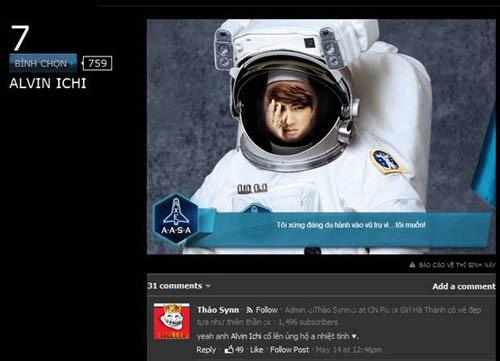500x361 pixels.
Task: Click the astronaut contest image
Action: pos(321,137)
